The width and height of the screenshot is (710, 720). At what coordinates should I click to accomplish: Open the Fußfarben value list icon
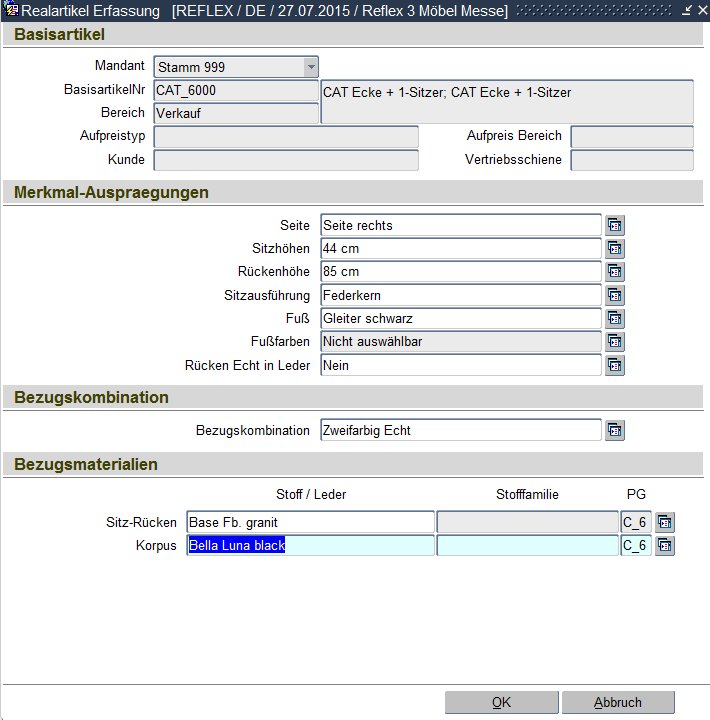pyautogui.click(x=615, y=342)
